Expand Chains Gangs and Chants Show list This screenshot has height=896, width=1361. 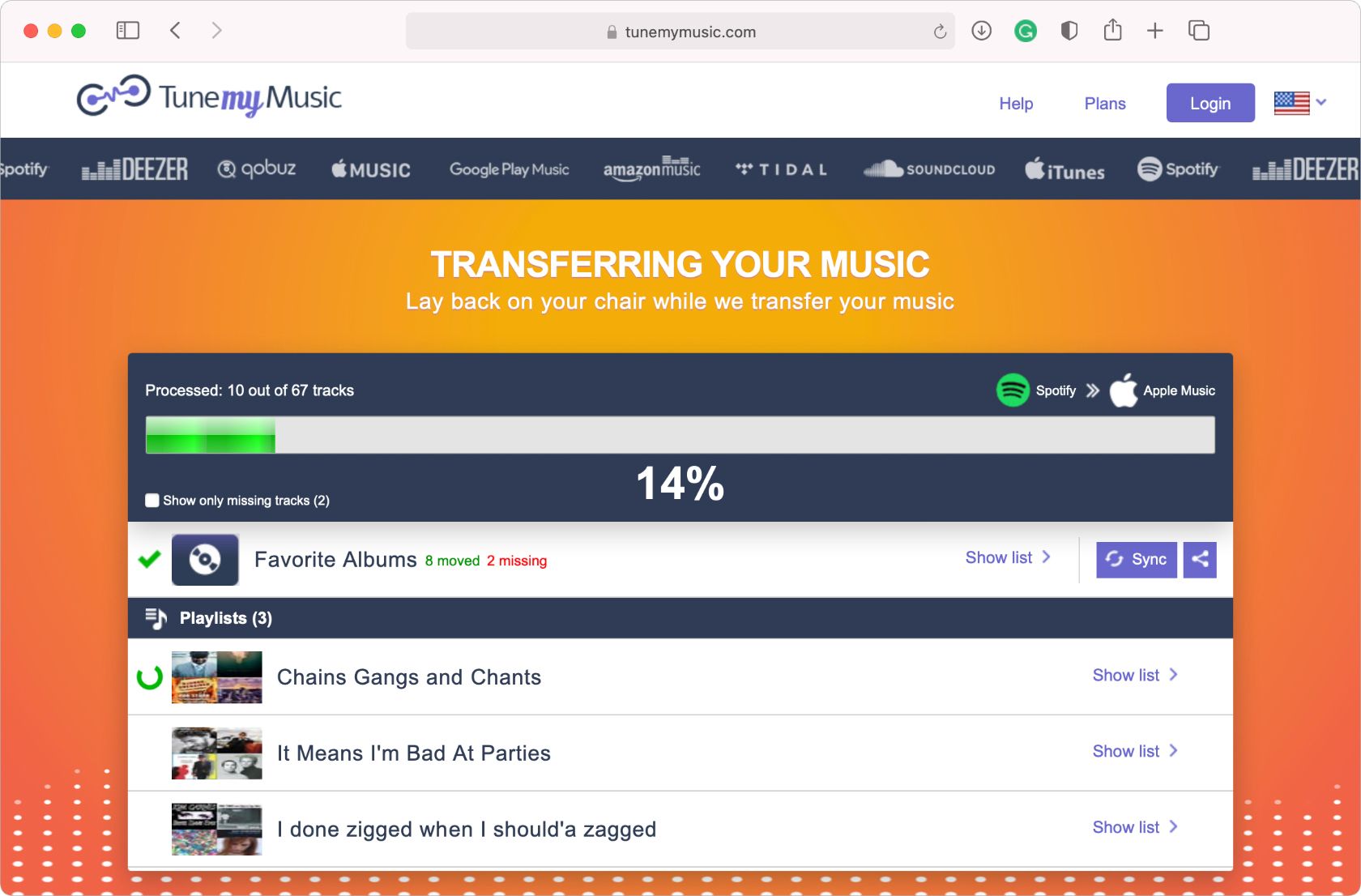pyautogui.click(x=1135, y=675)
